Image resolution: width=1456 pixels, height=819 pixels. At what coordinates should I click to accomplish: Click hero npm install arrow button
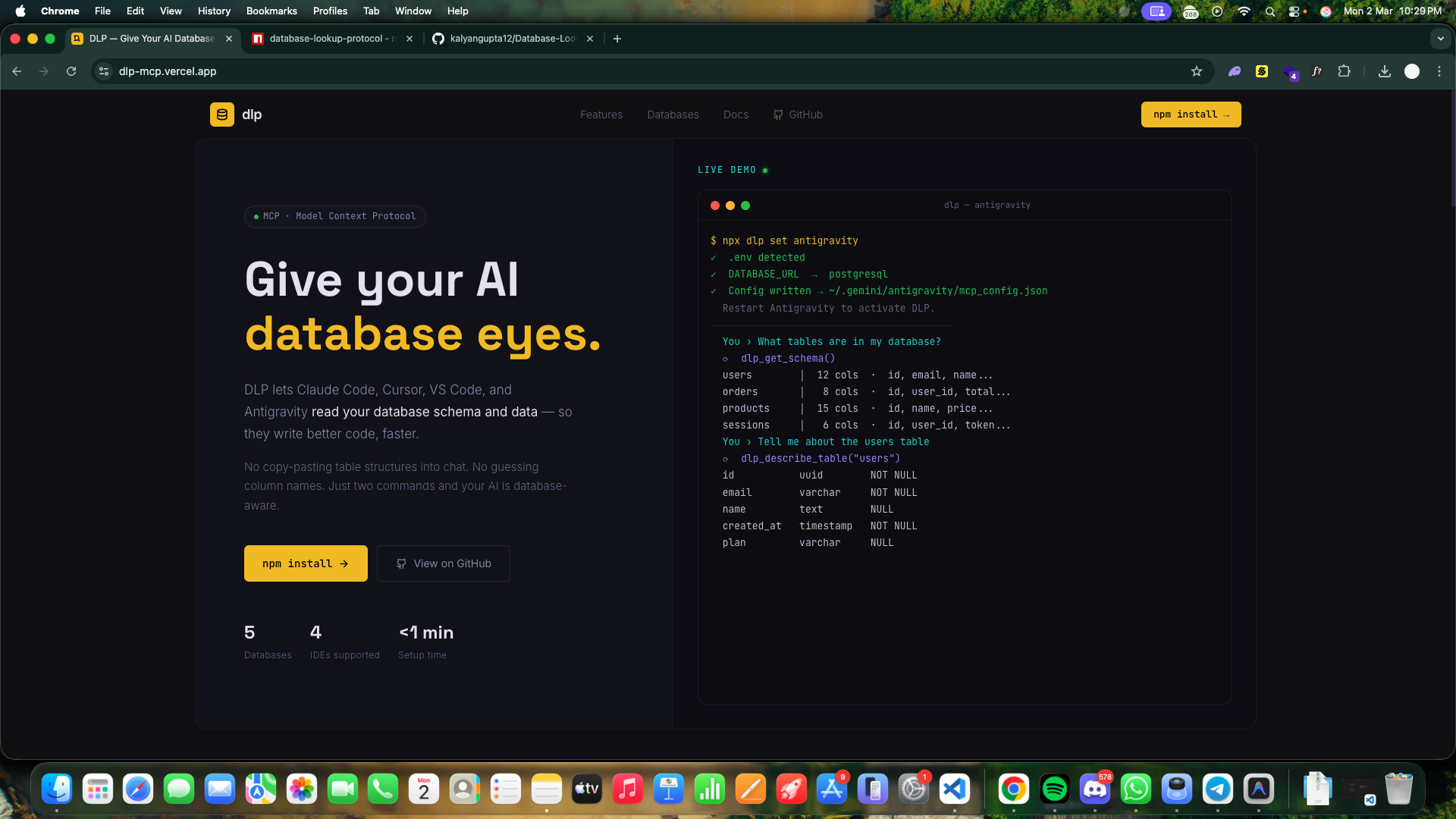tap(306, 563)
